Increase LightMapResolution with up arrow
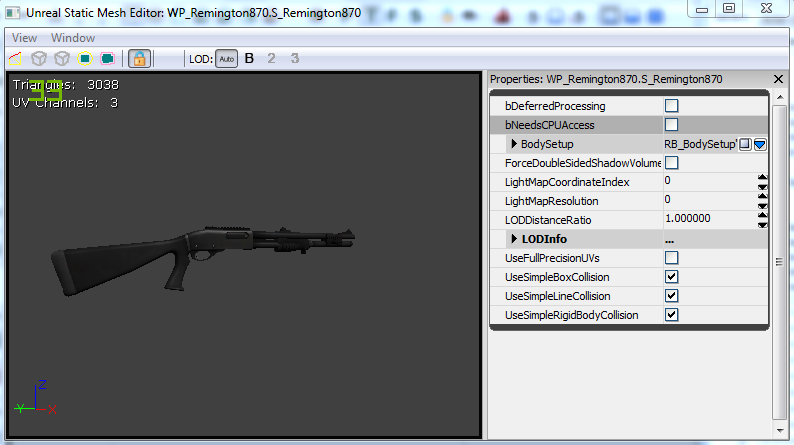Image resolution: width=794 pixels, height=445 pixels. (x=763, y=196)
